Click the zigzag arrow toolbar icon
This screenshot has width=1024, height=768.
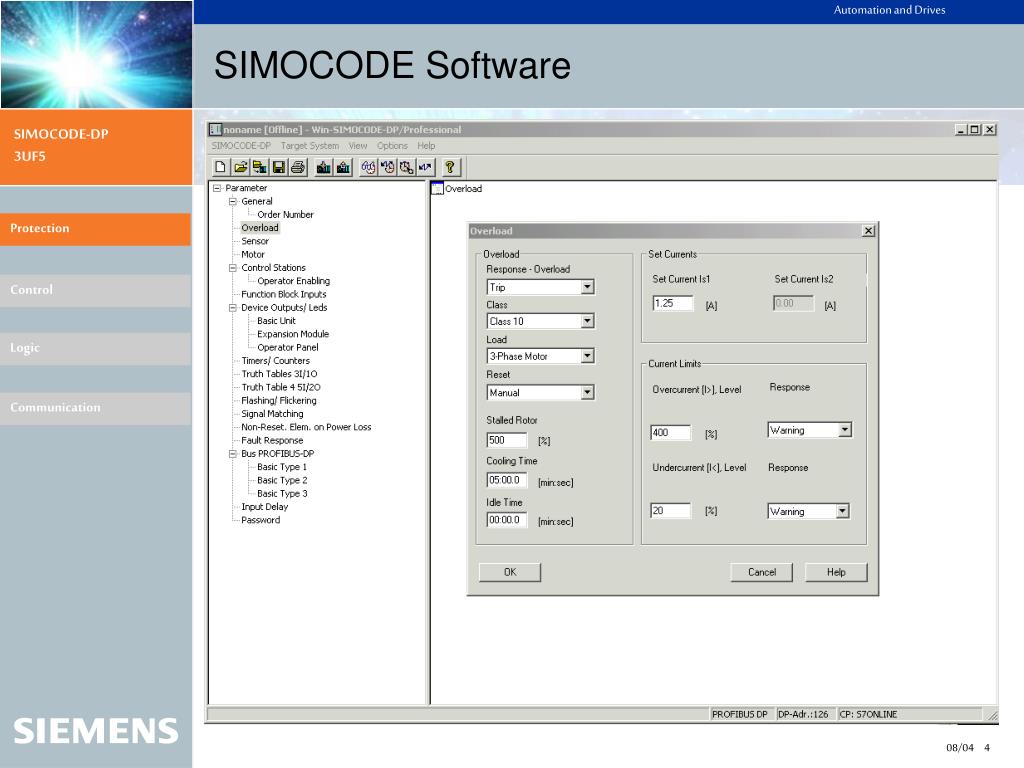coord(425,167)
